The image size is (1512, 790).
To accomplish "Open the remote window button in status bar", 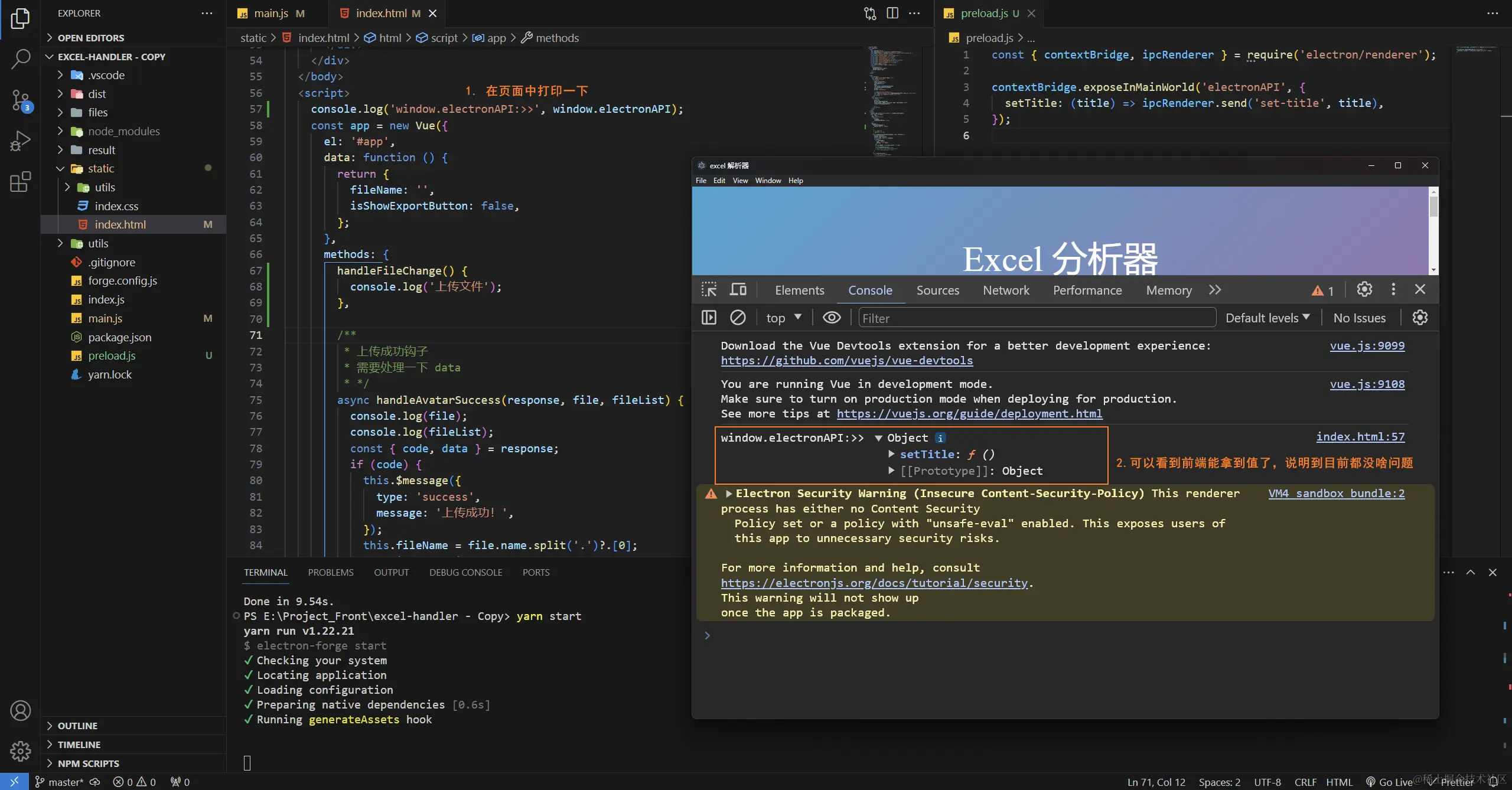I will point(14,782).
